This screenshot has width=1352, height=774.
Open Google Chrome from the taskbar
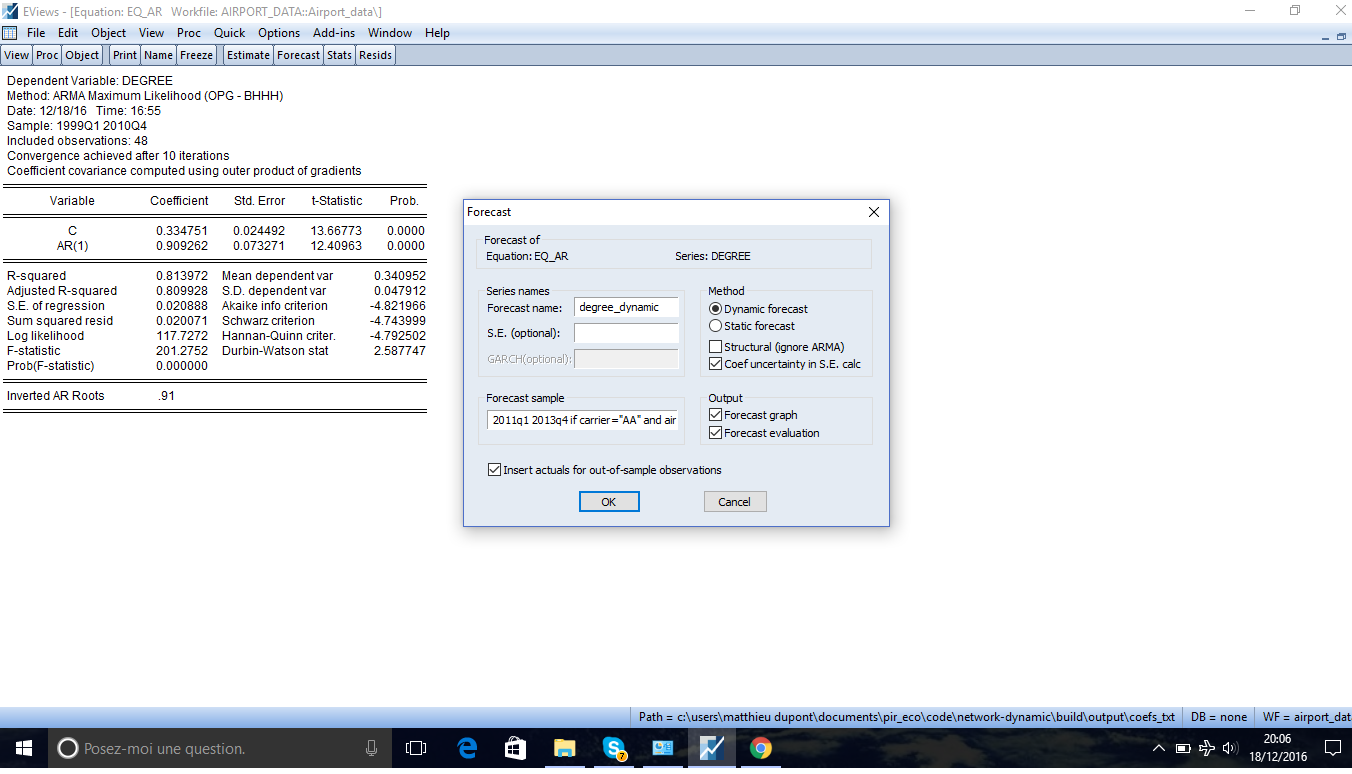761,748
